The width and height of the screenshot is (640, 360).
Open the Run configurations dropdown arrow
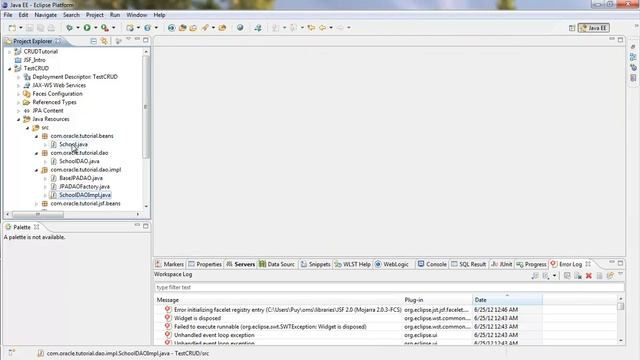96,28
